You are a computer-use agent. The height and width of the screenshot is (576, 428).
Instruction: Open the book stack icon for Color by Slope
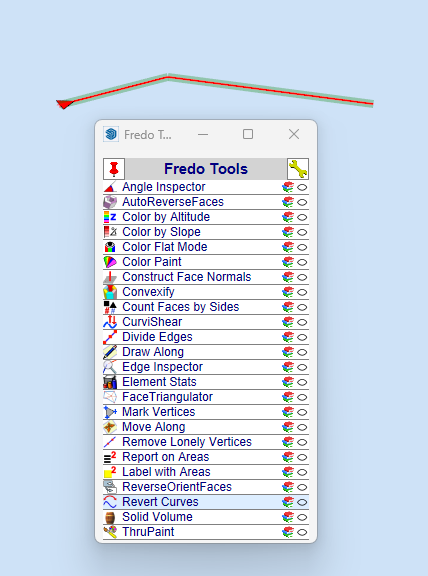pyautogui.click(x=288, y=232)
